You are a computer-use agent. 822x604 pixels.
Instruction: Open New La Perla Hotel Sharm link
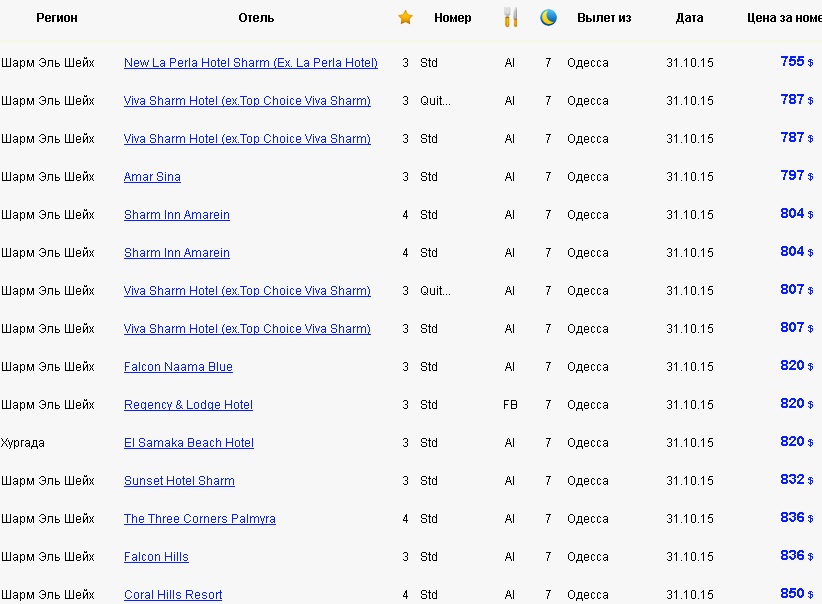tap(251, 63)
